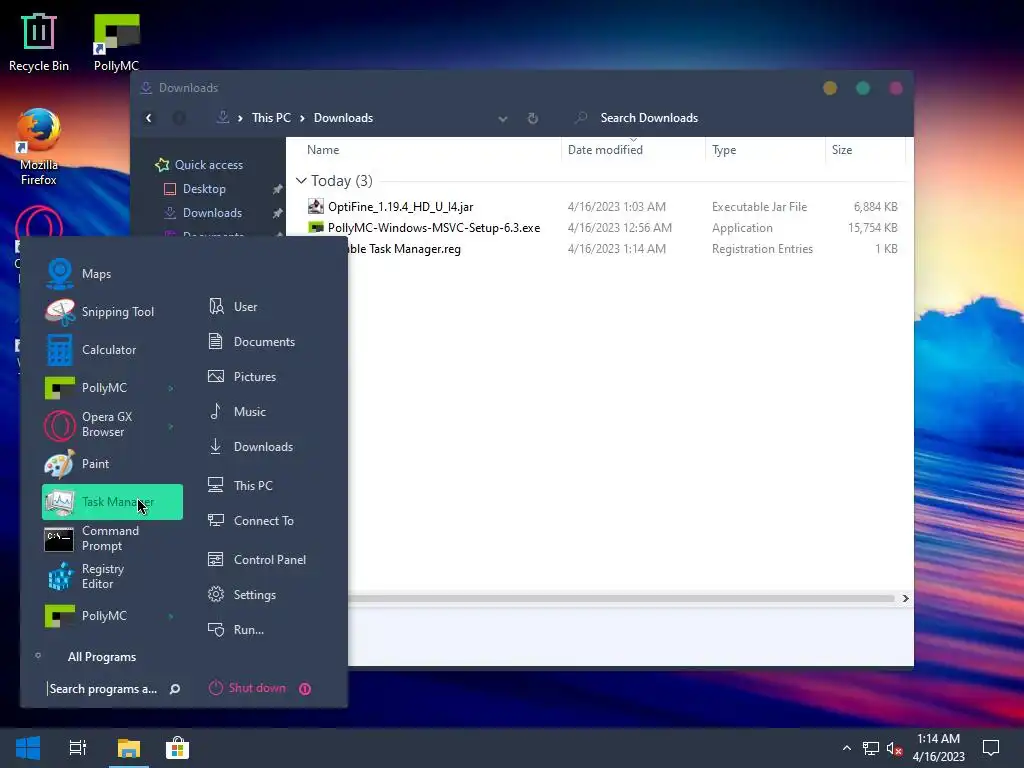Open Settings gear in start menu

click(242, 595)
